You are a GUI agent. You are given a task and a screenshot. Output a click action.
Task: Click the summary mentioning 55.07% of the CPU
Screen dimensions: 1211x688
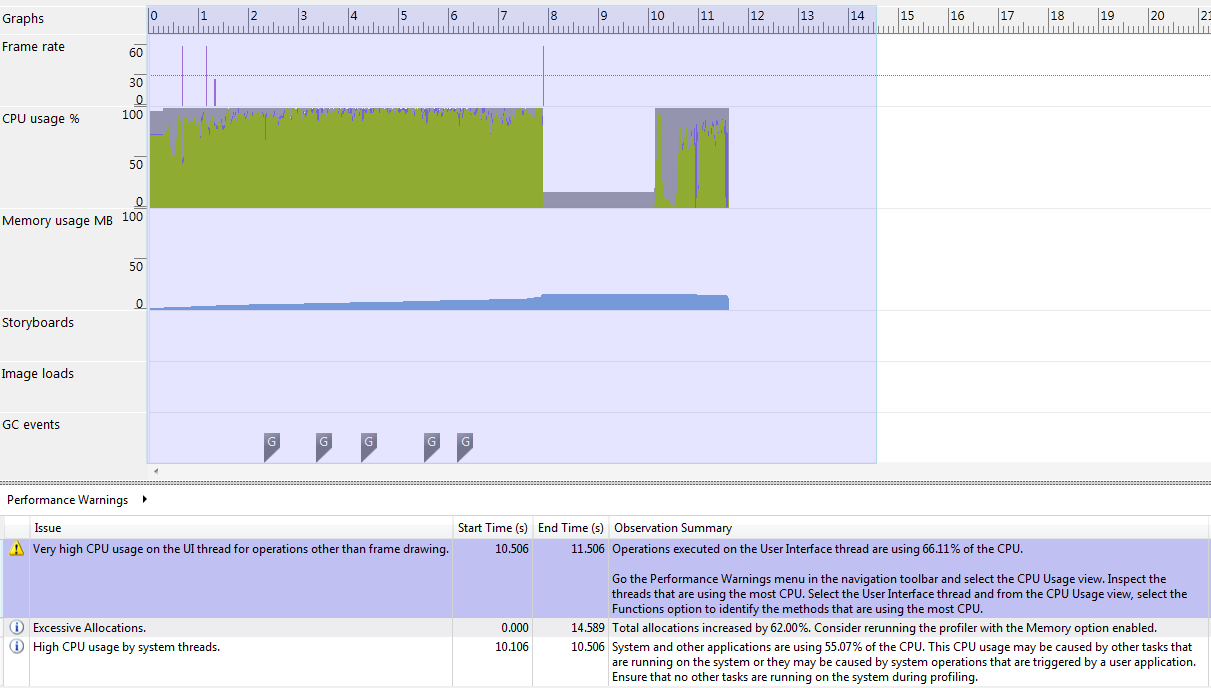click(x=902, y=662)
